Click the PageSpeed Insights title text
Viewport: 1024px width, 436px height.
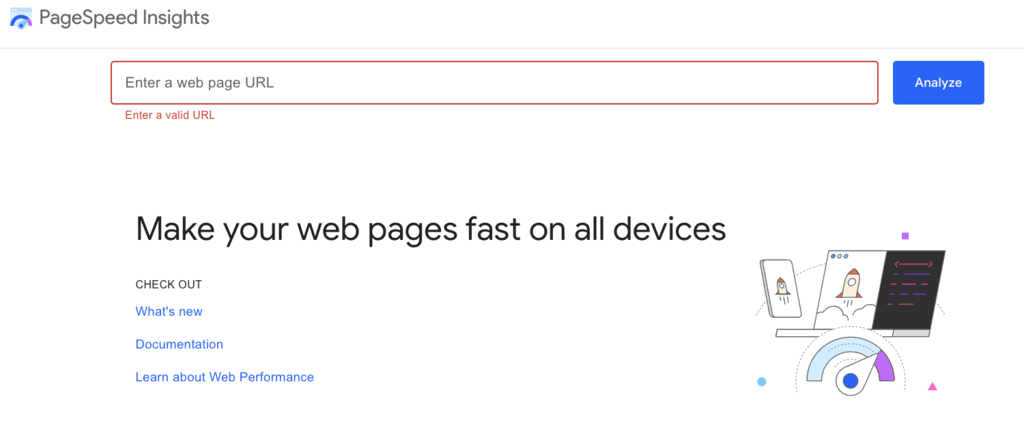click(x=124, y=18)
